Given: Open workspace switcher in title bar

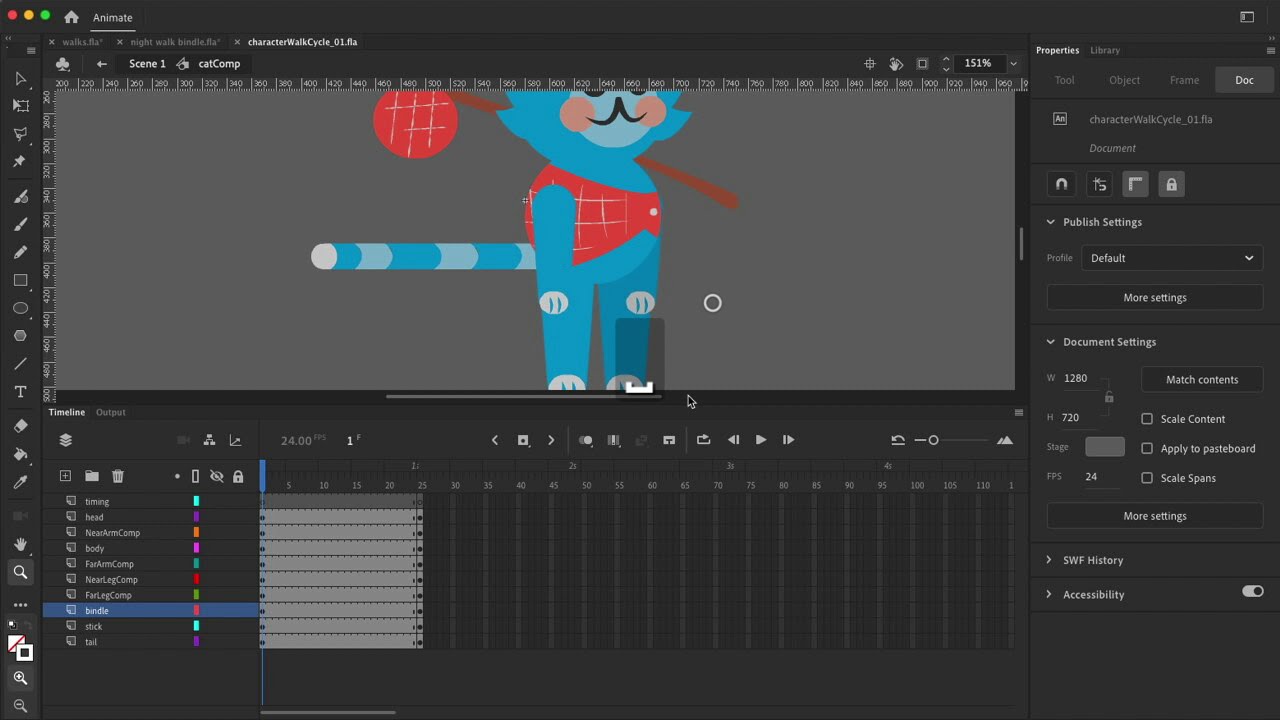Looking at the screenshot, I should pos(1247,17).
